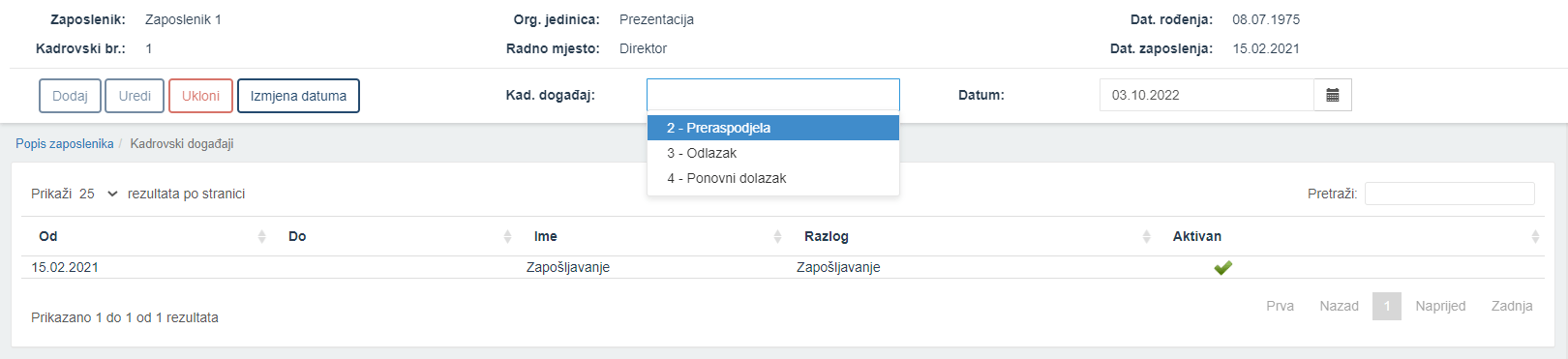The image size is (1568, 359).
Task: Click the Datum input field
Action: coord(1207,95)
